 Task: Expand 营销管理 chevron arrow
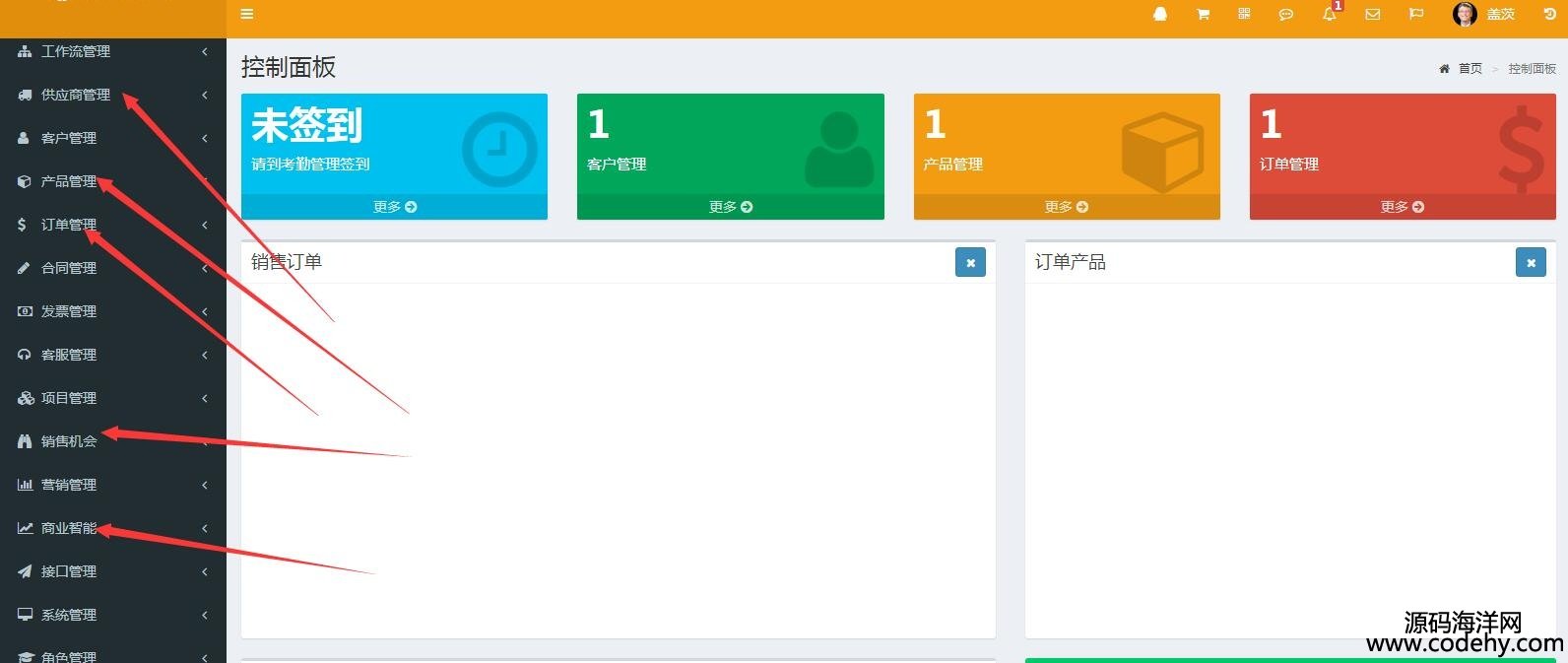coord(205,485)
